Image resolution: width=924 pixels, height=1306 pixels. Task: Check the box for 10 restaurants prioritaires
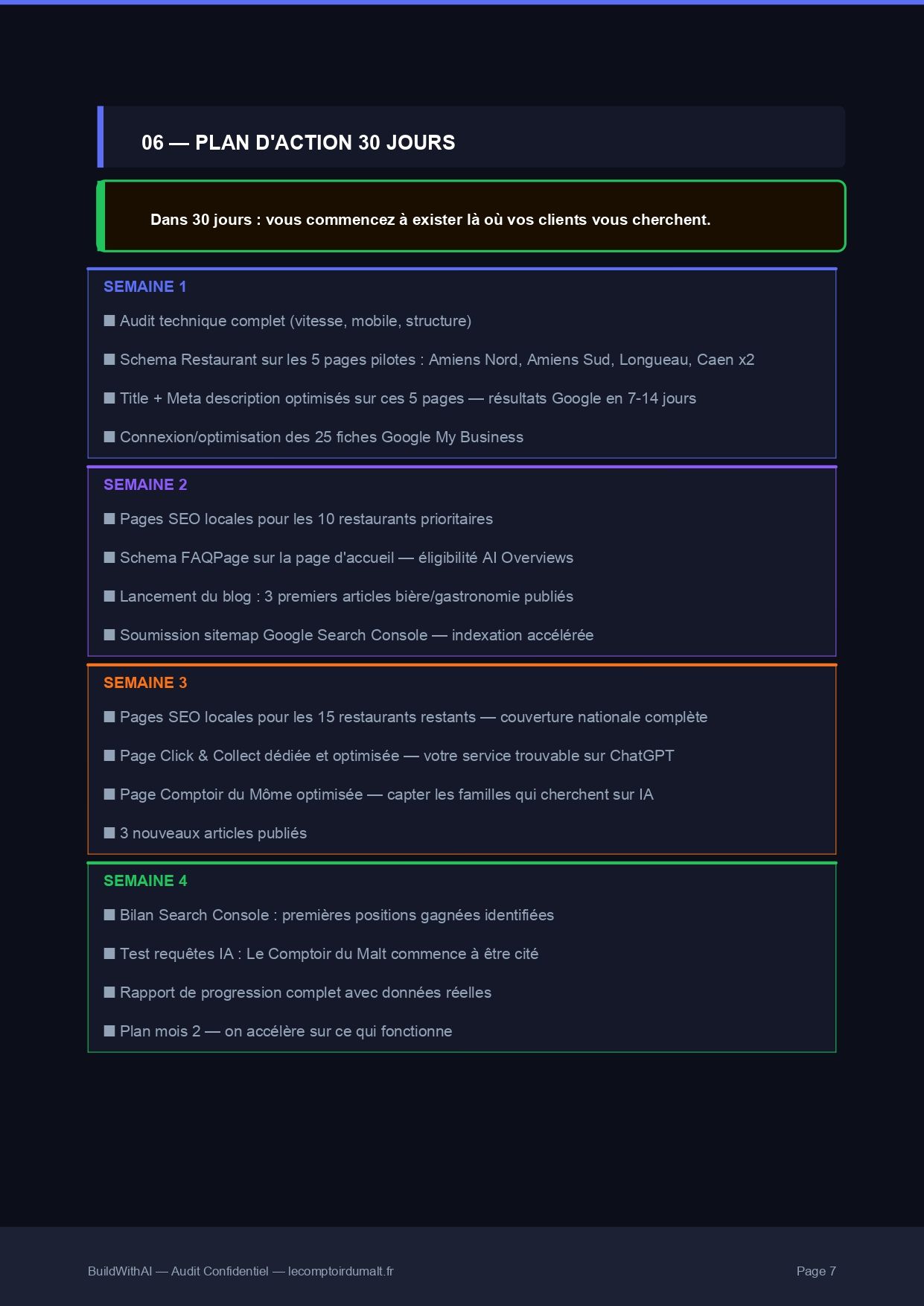(x=109, y=519)
